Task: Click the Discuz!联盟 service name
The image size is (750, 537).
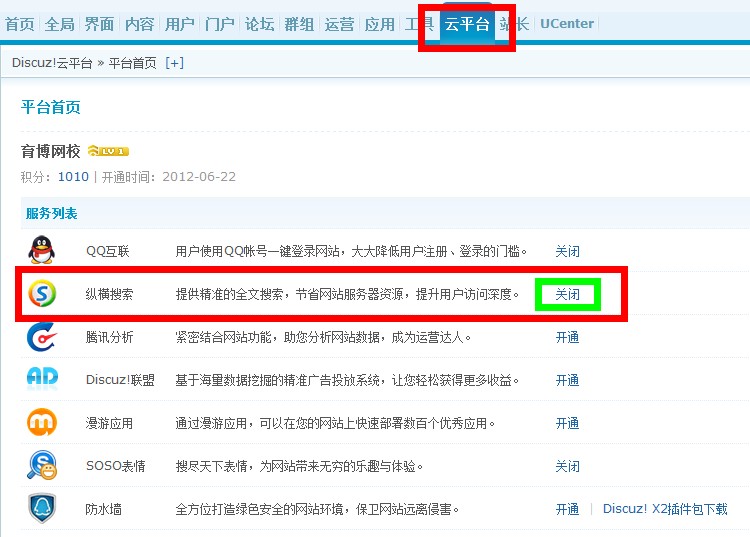Action: 120,380
